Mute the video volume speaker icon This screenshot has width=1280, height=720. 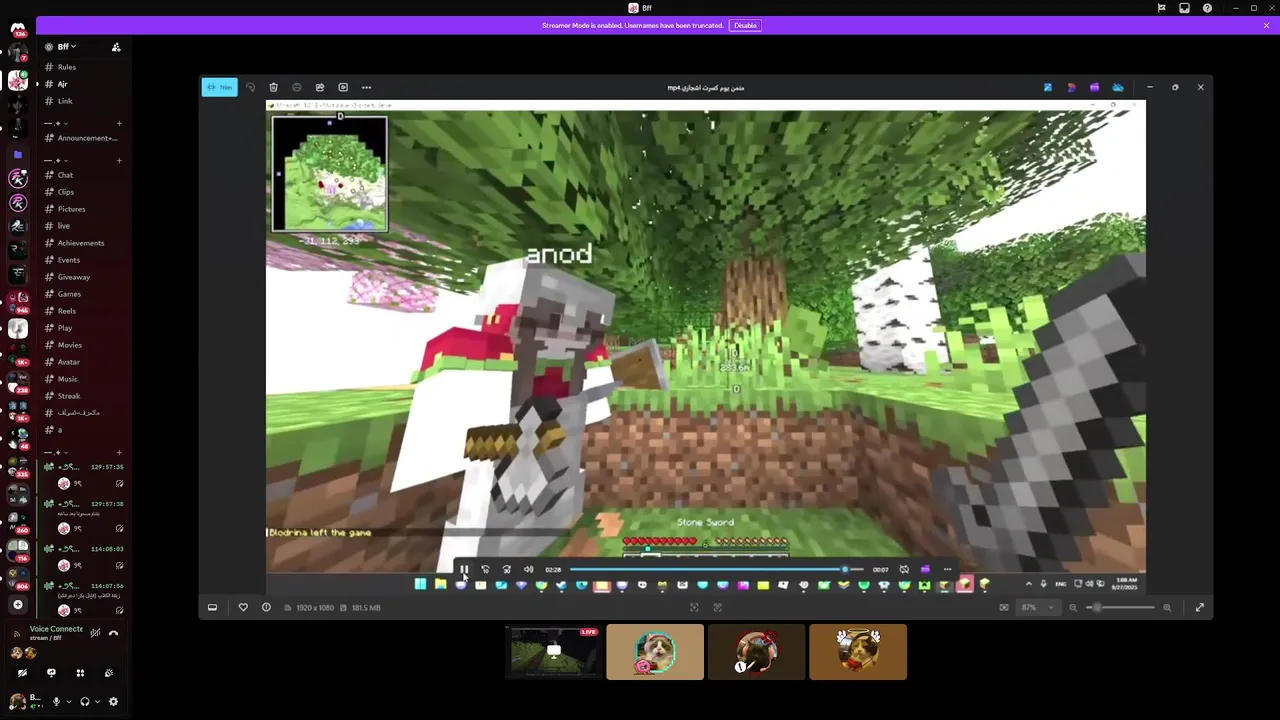point(528,569)
